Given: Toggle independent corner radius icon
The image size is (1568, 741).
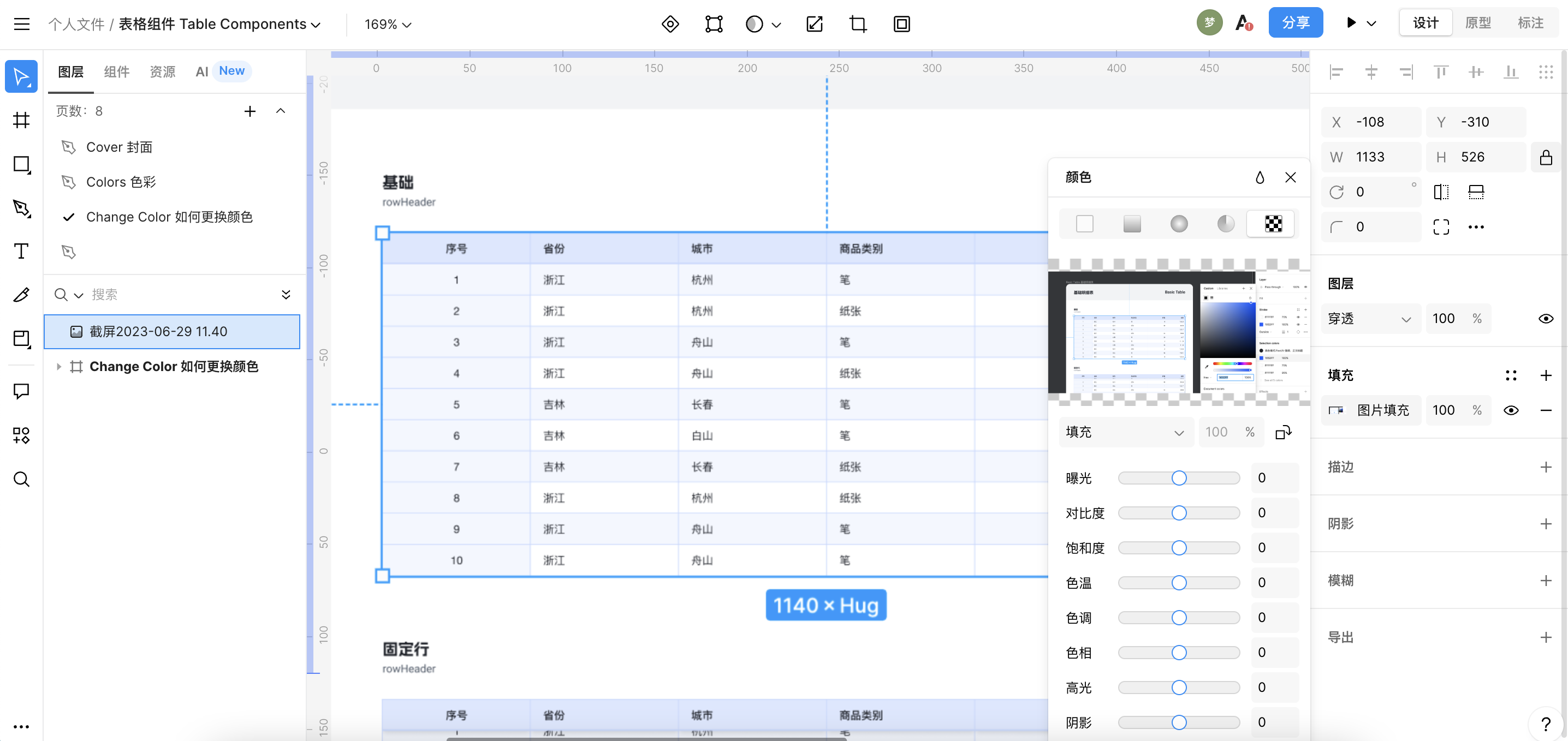Looking at the screenshot, I should (x=1441, y=228).
